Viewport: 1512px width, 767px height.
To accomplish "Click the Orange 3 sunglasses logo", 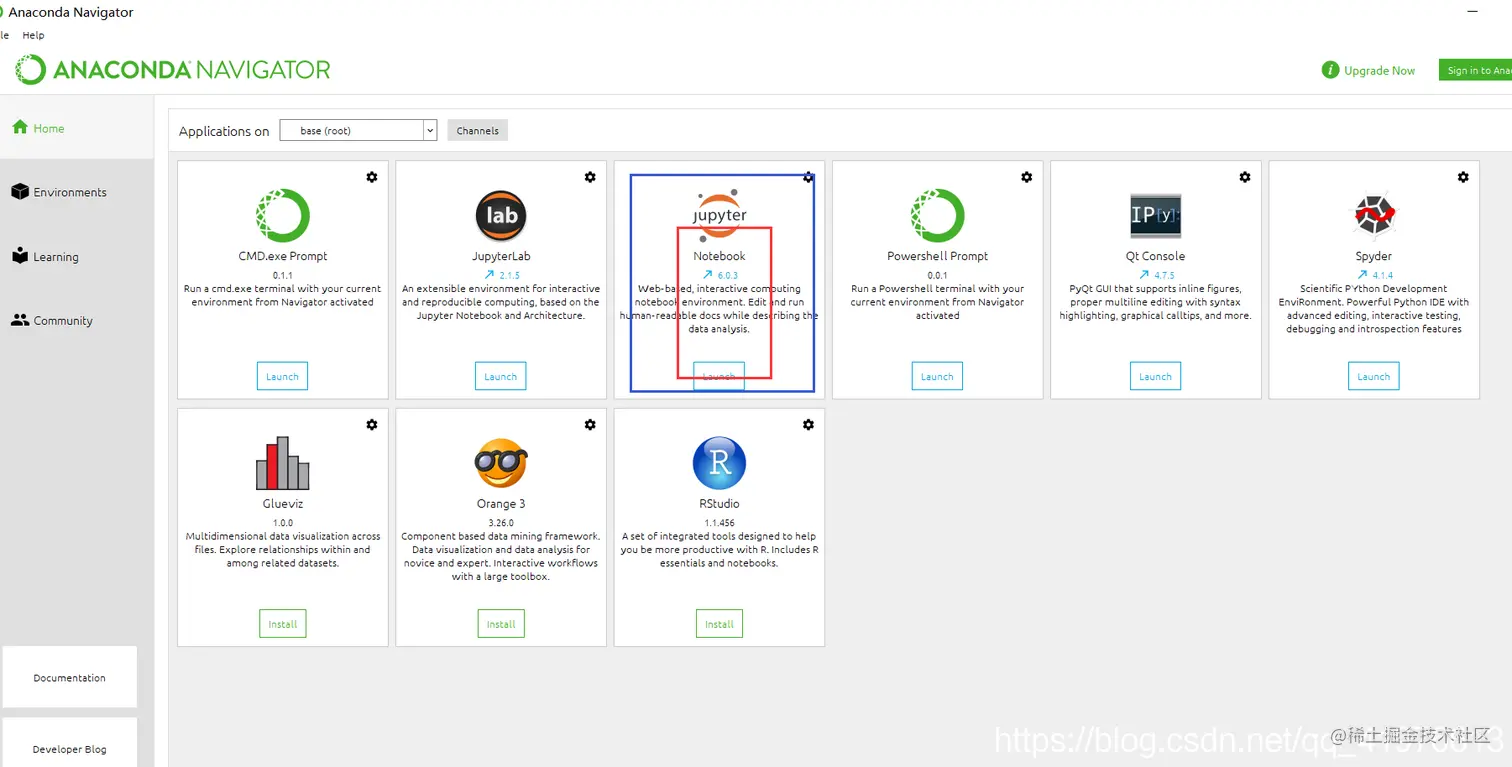I will pos(501,463).
